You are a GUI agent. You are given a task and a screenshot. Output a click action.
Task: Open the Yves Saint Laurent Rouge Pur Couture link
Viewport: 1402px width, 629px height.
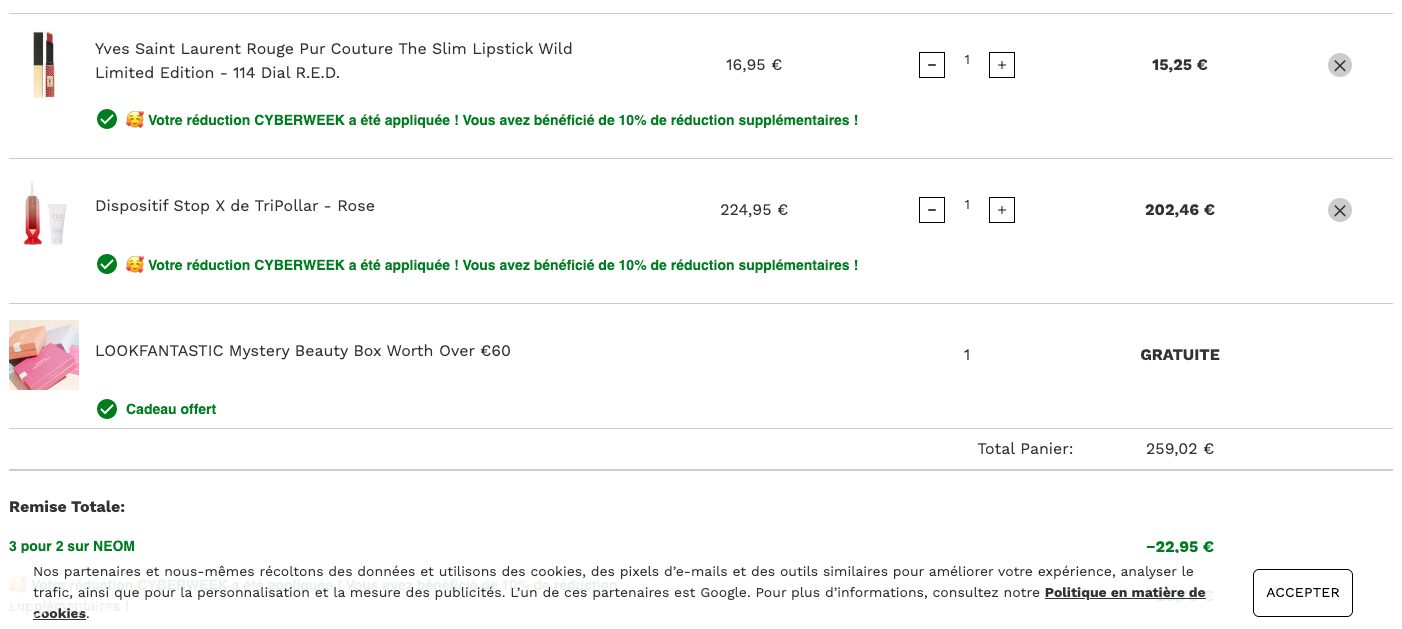[334, 61]
